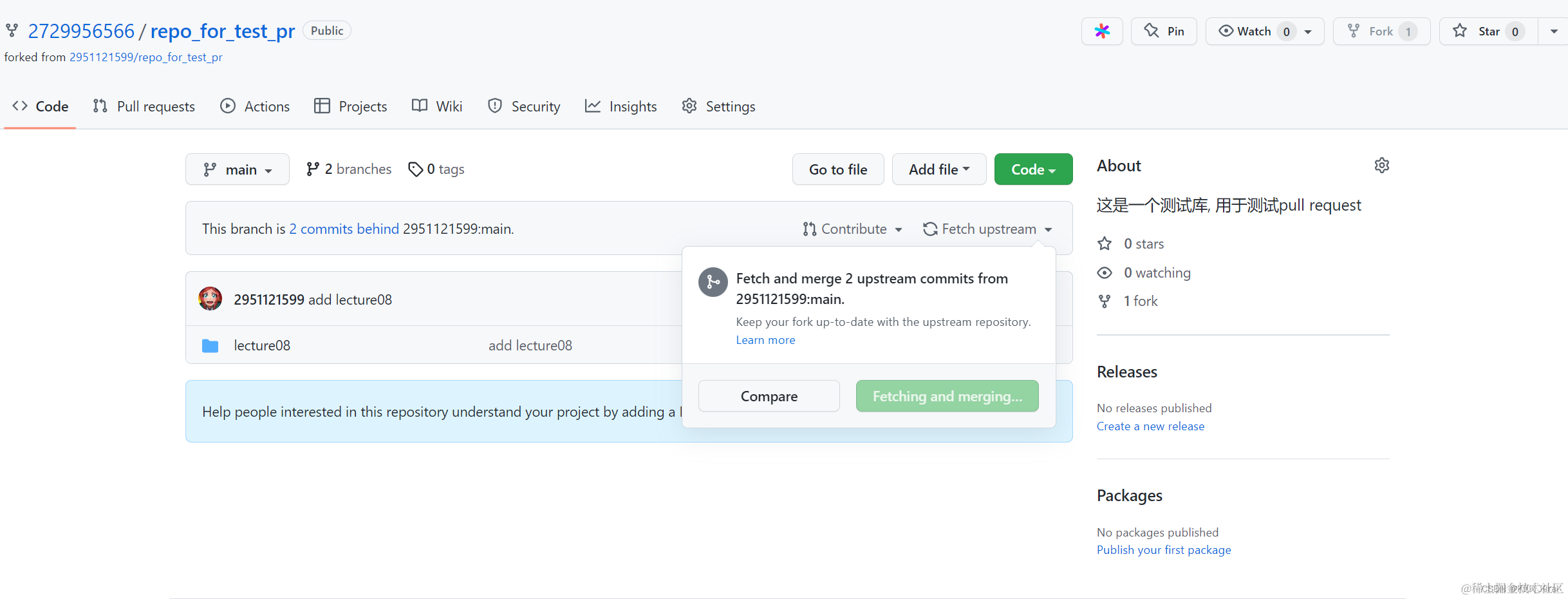1568x599 pixels.
Task: Click Learn more in fetch popup
Action: tap(766, 340)
